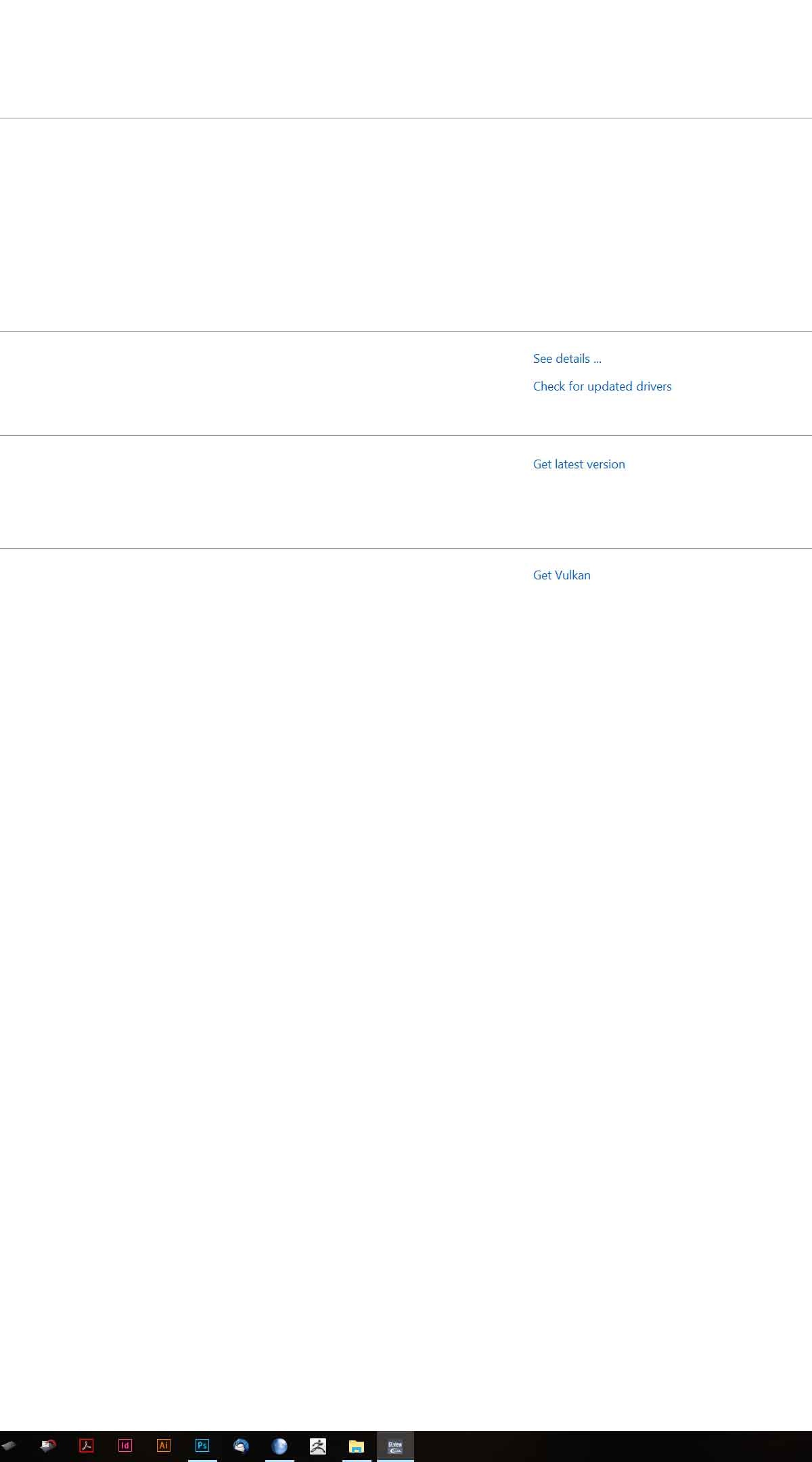Open Thunderbird mail taskbar icon
The width and height of the screenshot is (812, 1462).
coord(241,1446)
